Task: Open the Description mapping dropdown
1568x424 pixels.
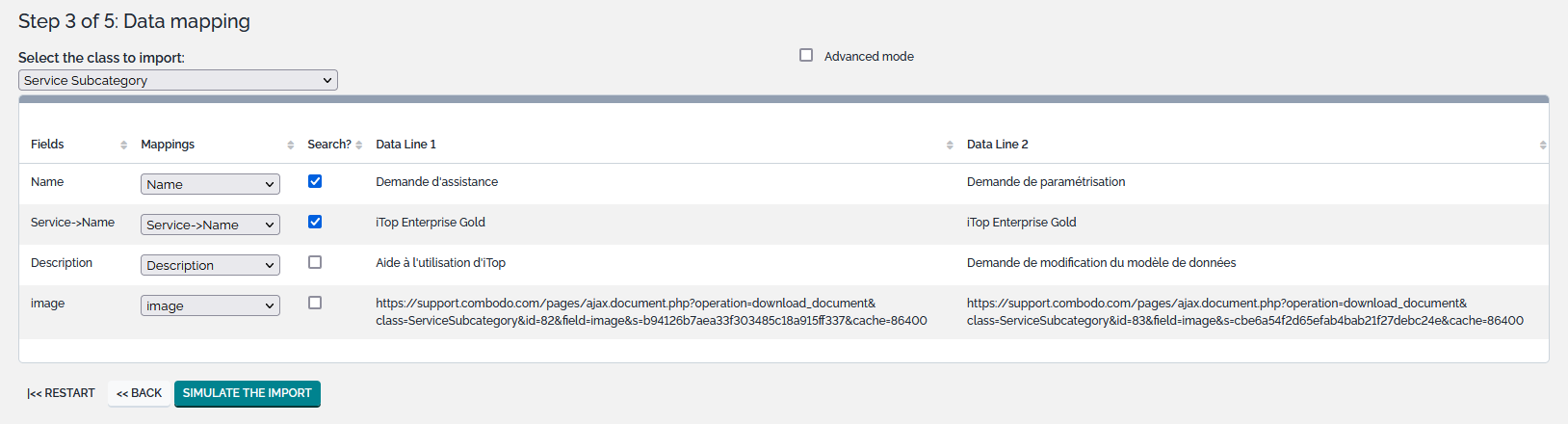Action: (x=210, y=265)
